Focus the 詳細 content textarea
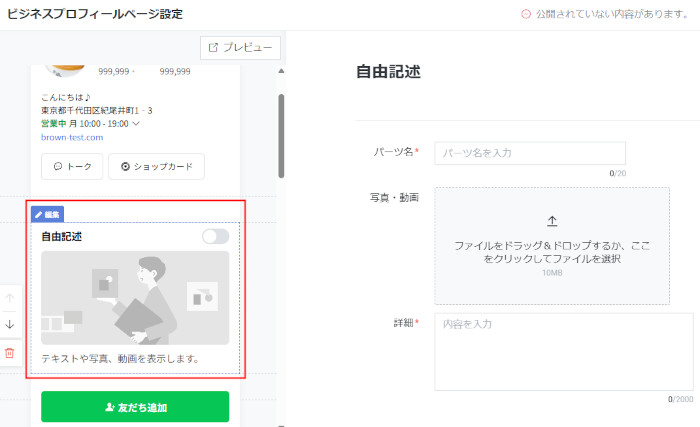The image size is (700, 427). point(564,352)
